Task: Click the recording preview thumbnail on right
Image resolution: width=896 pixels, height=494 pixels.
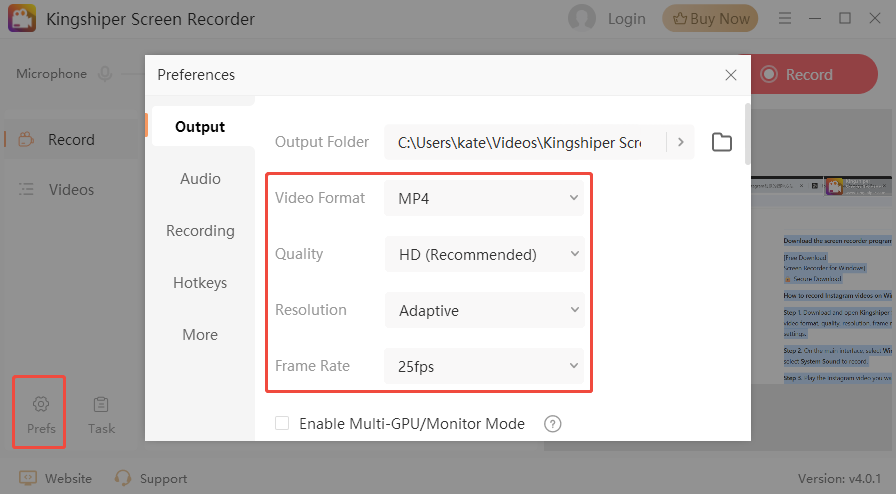Action: coord(821,280)
